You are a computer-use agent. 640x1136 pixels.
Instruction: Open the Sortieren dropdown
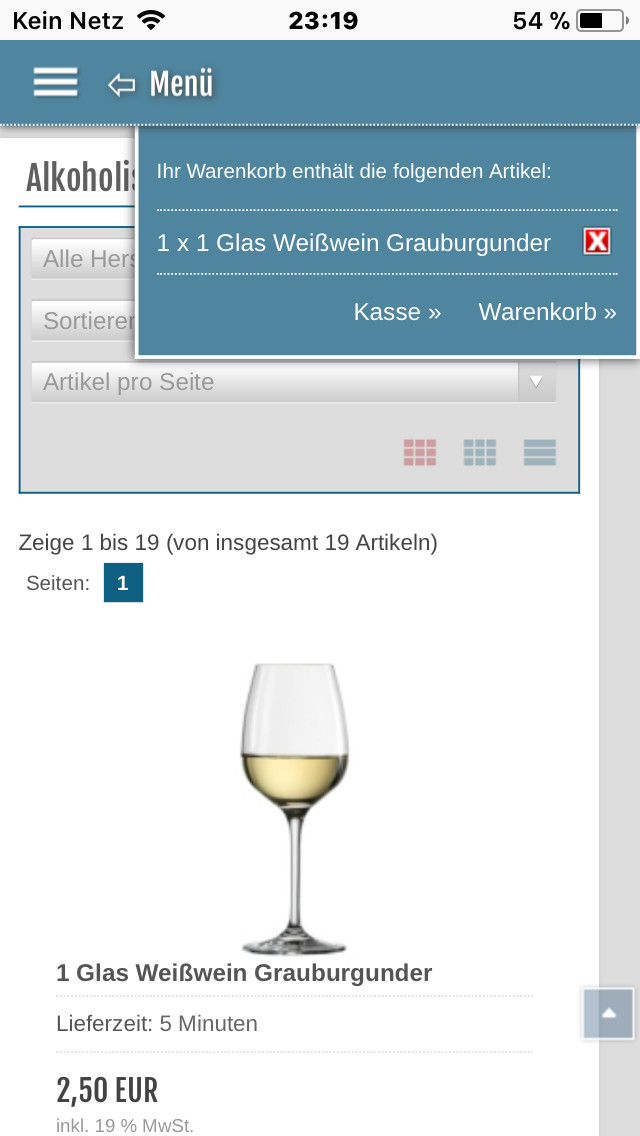[x=83, y=320]
